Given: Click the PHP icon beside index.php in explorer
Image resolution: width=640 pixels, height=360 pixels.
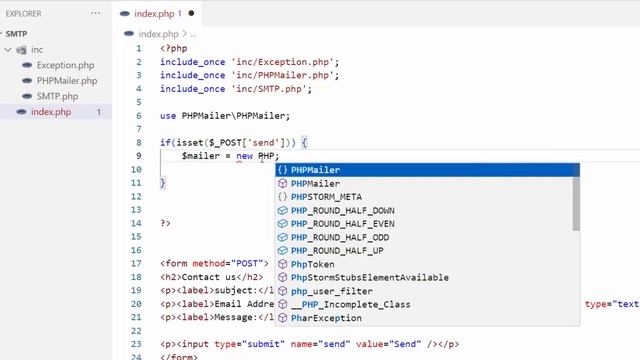Looking at the screenshot, I should click(x=21, y=112).
